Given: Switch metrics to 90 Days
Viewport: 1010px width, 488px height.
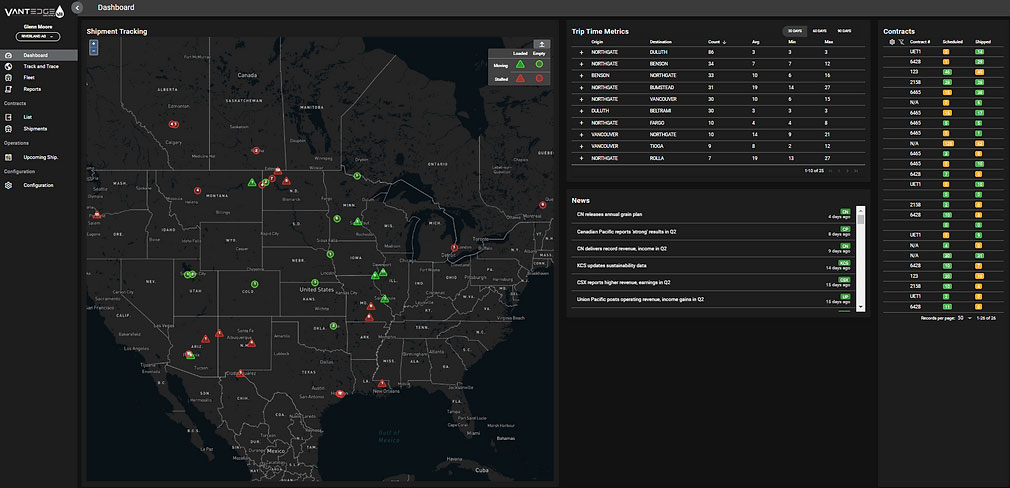Looking at the screenshot, I should (845, 31).
